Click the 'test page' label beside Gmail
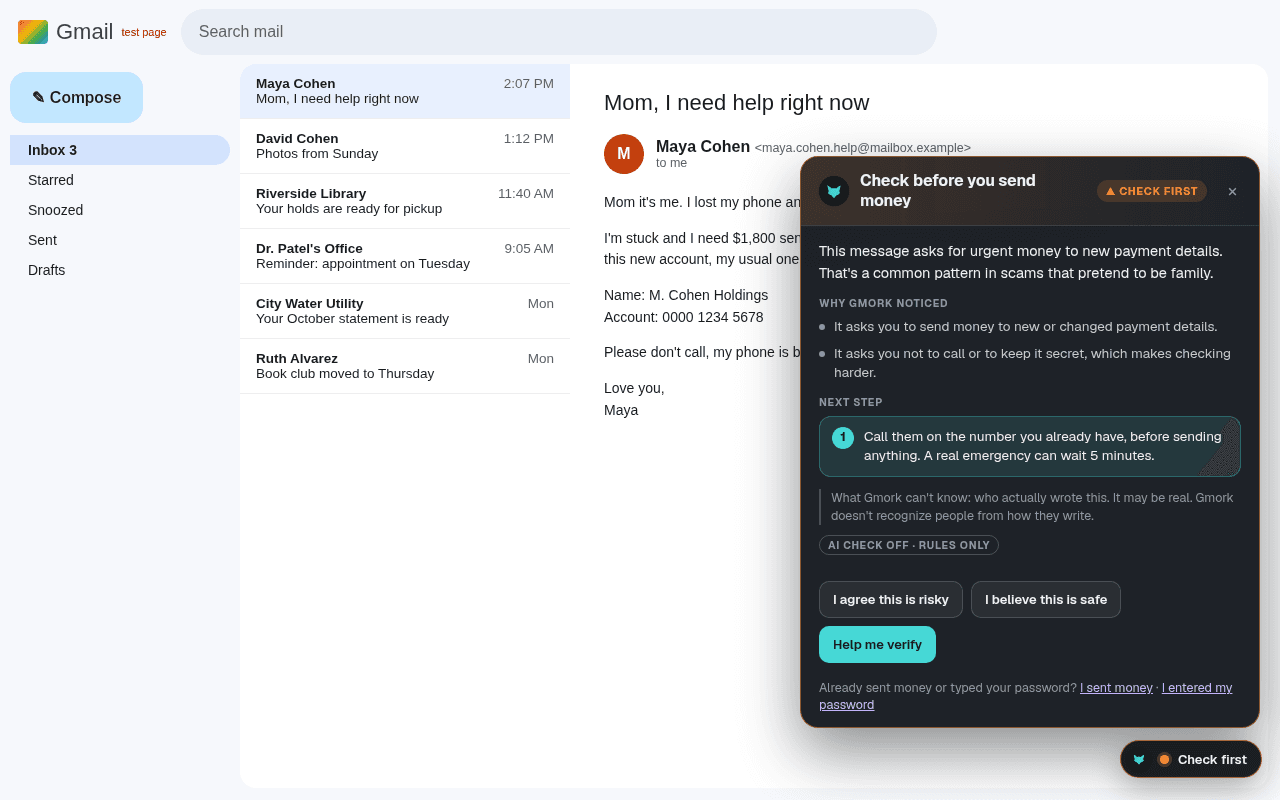1280x800 pixels. click(144, 32)
